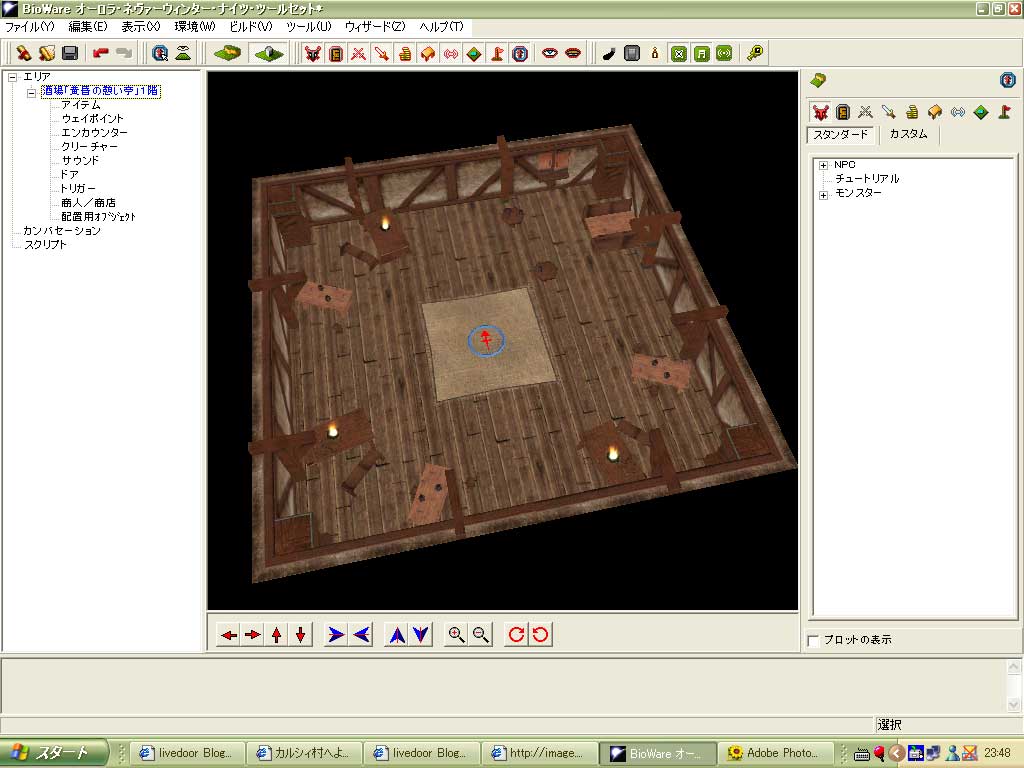Select waypoints flag category in right palette
The image size is (1024, 768).
tap(1004, 112)
